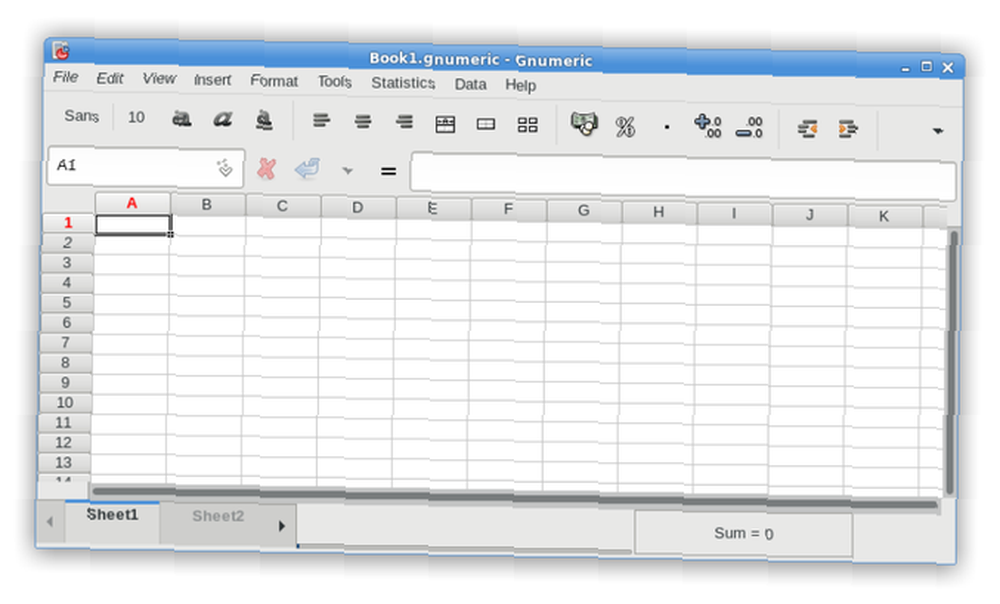The height and width of the screenshot is (604, 1000).
Task: Click the Gnumeric app icon in title bar
Action: pyautogui.click(x=61, y=50)
